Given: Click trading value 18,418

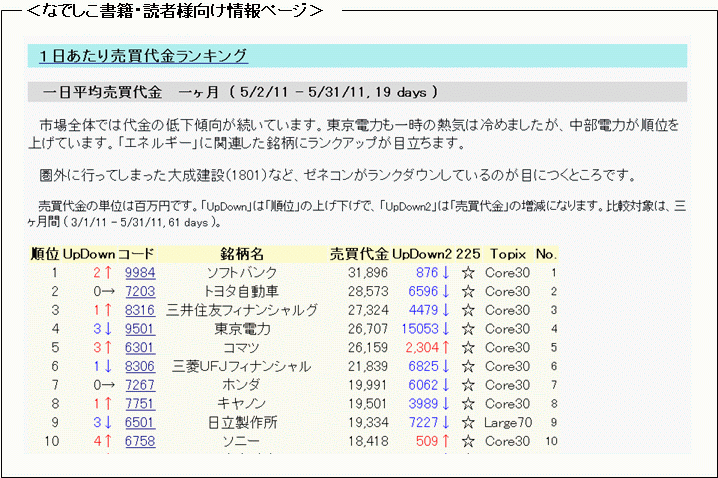Looking at the screenshot, I should (x=368, y=442).
